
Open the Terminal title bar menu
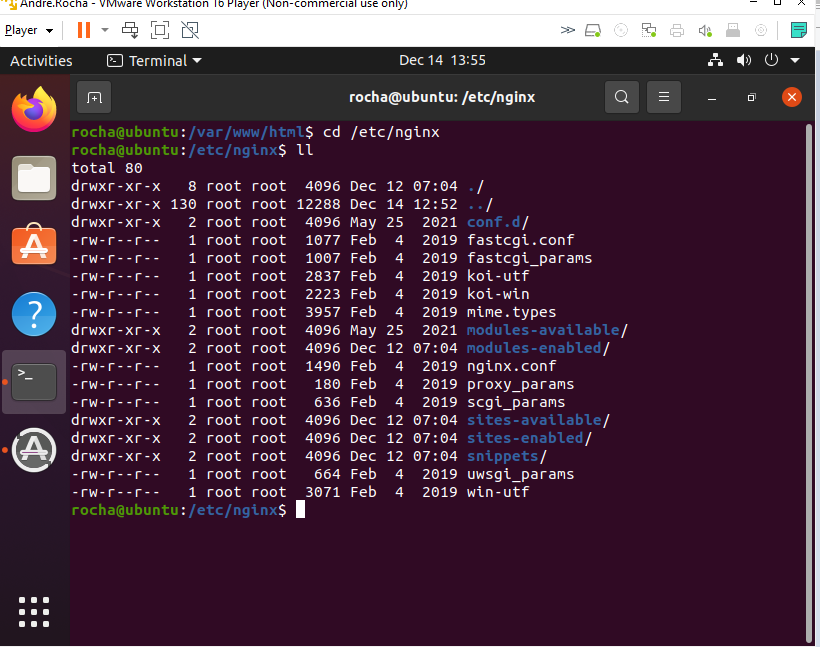pos(153,60)
